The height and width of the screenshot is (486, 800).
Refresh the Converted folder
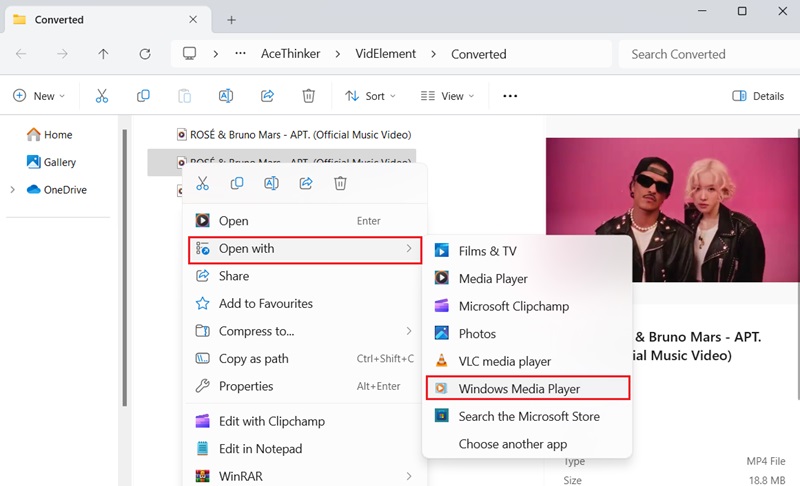pyautogui.click(x=145, y=54)
